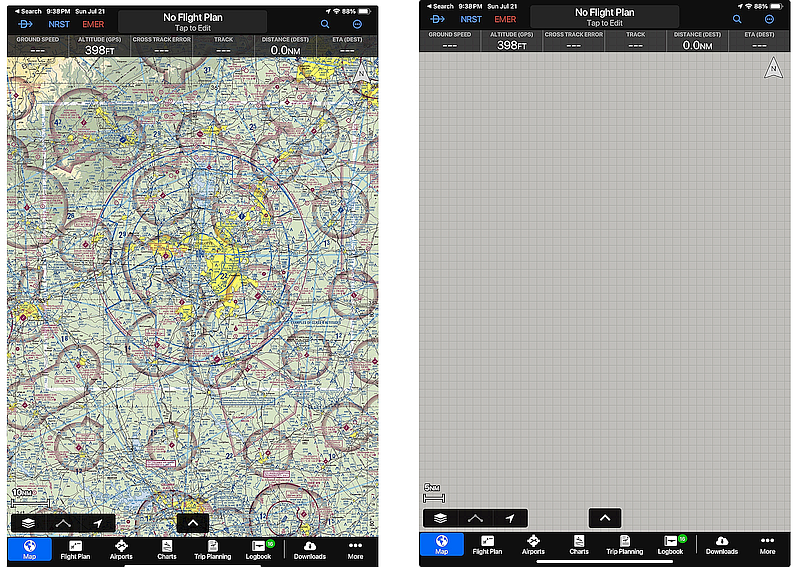Open Airports tab in right screenshot
Image resolution: width=800 pixels, height=567 pixels.
pyautogui.click(x=533, y=545)
